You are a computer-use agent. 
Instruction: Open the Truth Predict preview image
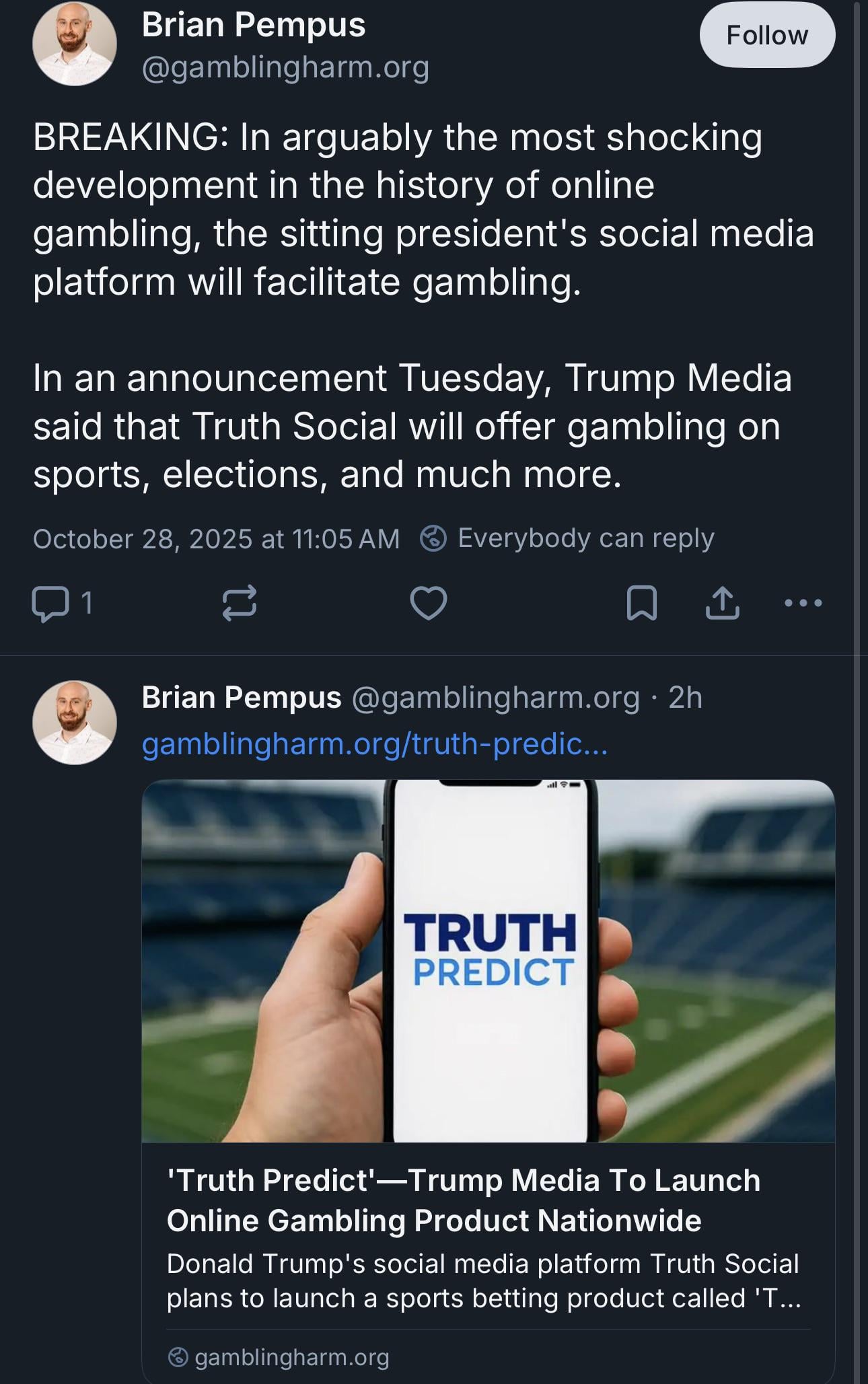488,961
